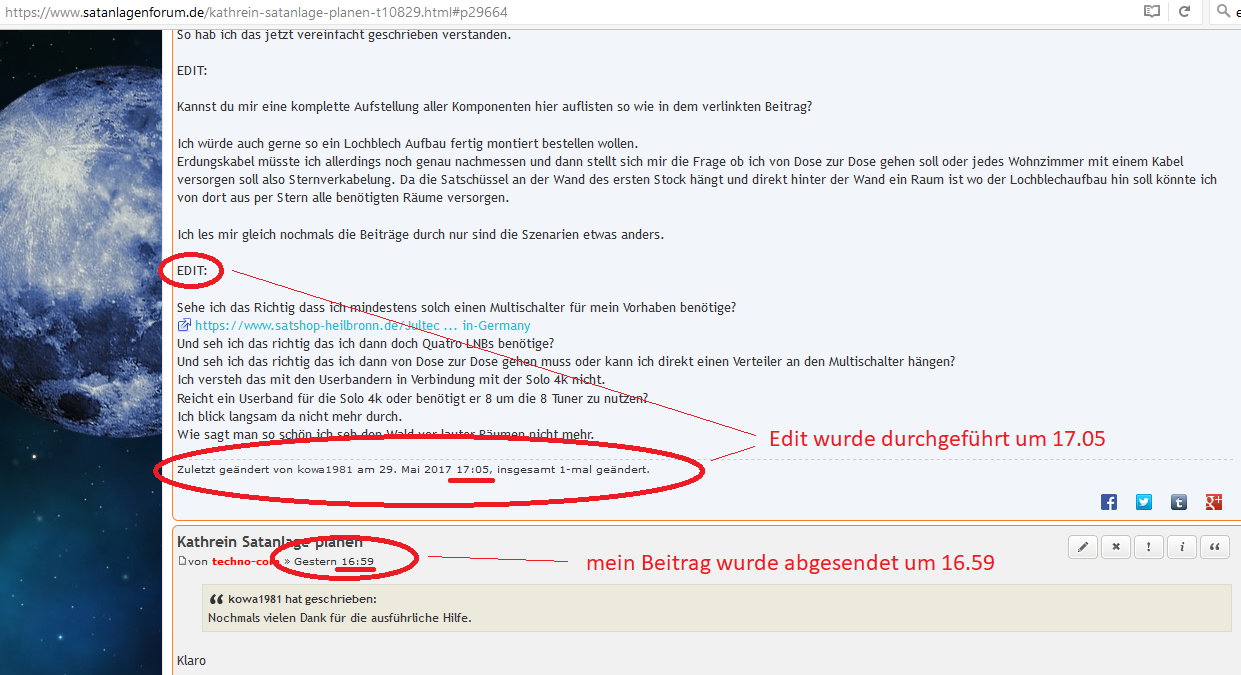Screen dimensions: 1241x675
Task: Share post via Twitter icon
Action: click(1144, 502)
